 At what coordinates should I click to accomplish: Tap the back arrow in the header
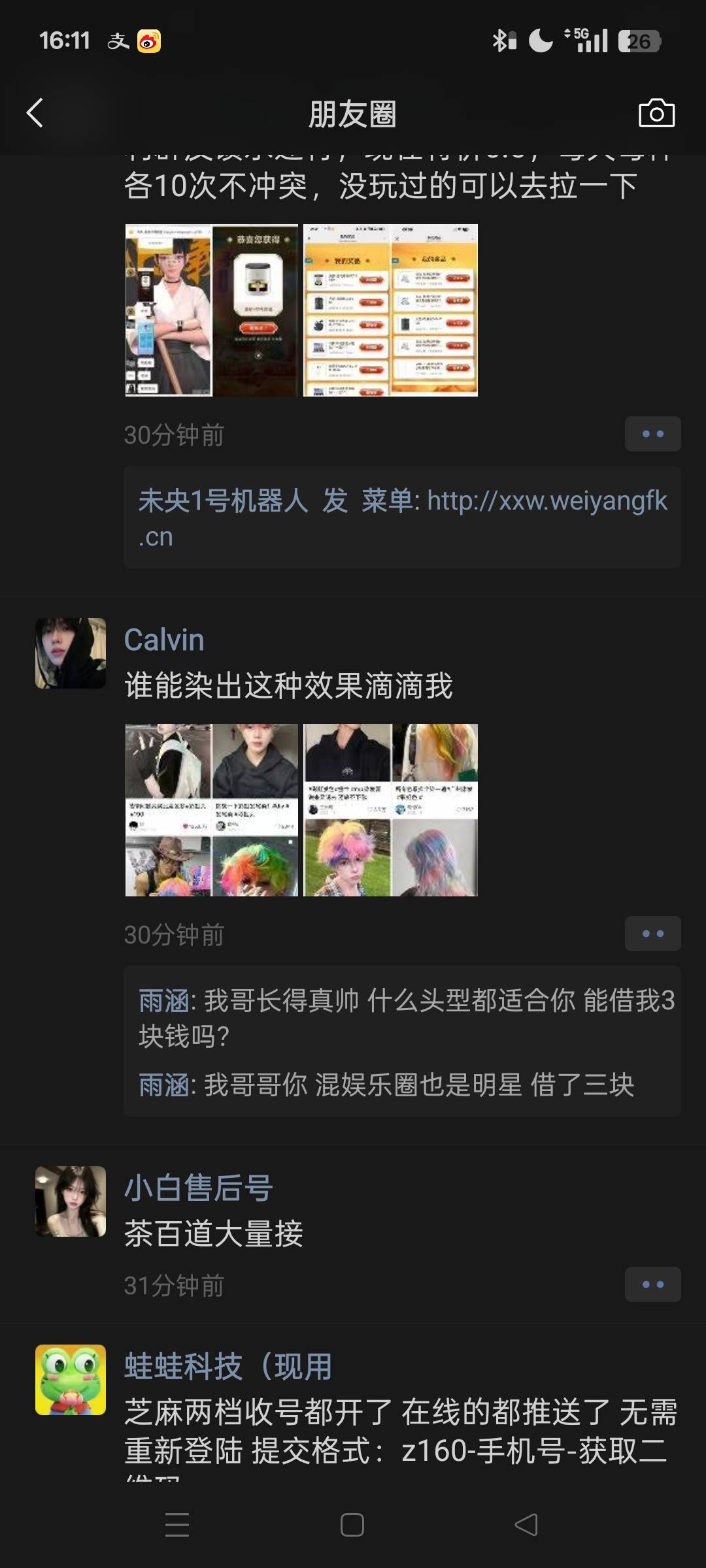35,113
